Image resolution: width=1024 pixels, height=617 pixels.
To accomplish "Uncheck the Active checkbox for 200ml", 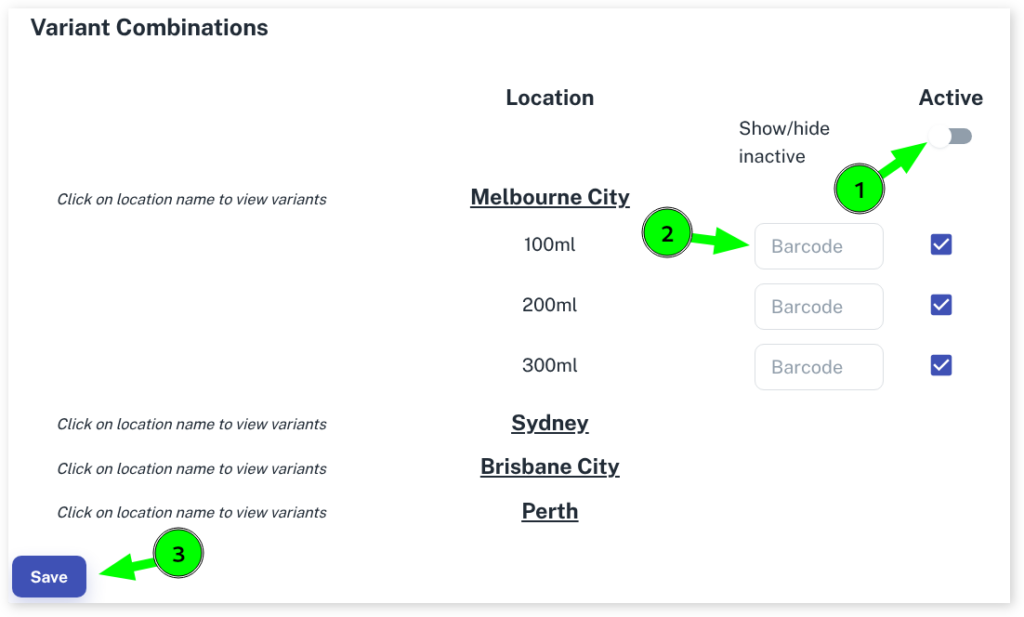I will click(x=941, y=305).
